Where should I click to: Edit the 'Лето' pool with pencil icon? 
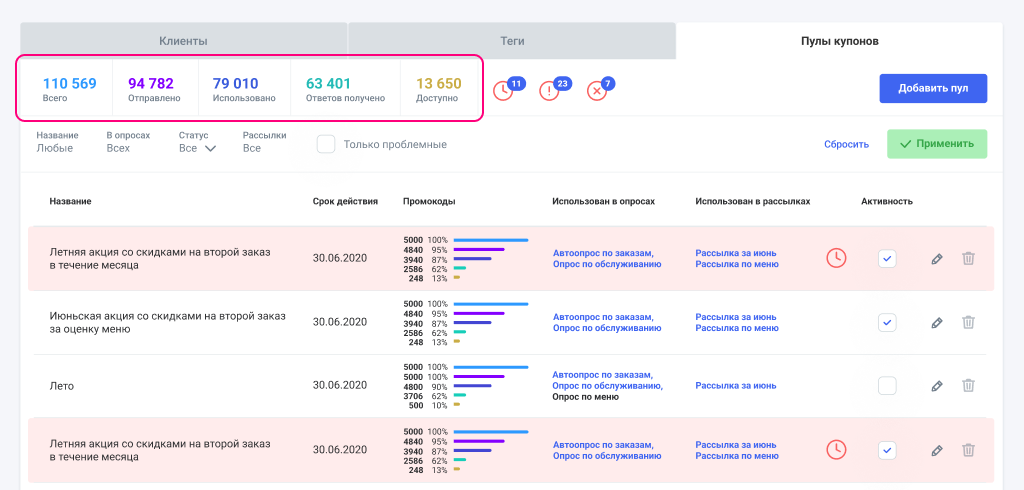tap(937, 385)
